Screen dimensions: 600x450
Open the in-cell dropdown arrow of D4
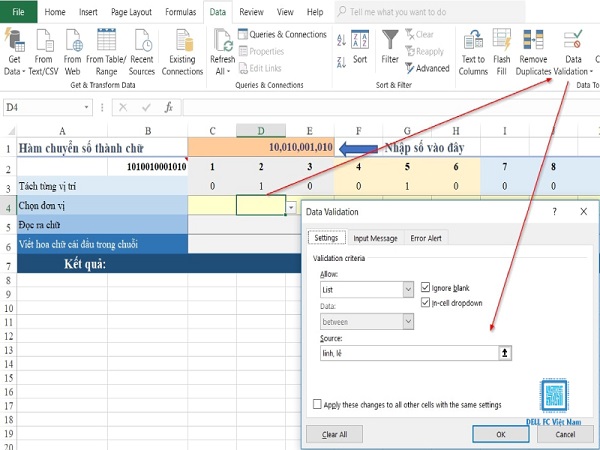pos(291,207)
